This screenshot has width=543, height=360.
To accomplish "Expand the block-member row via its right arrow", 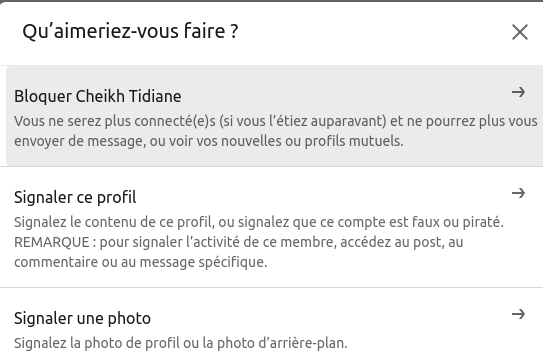I will point(518,92).
